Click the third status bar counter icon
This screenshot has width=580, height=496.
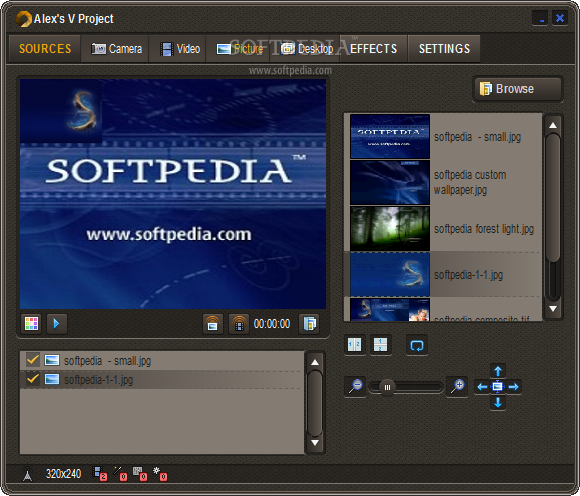140,474
